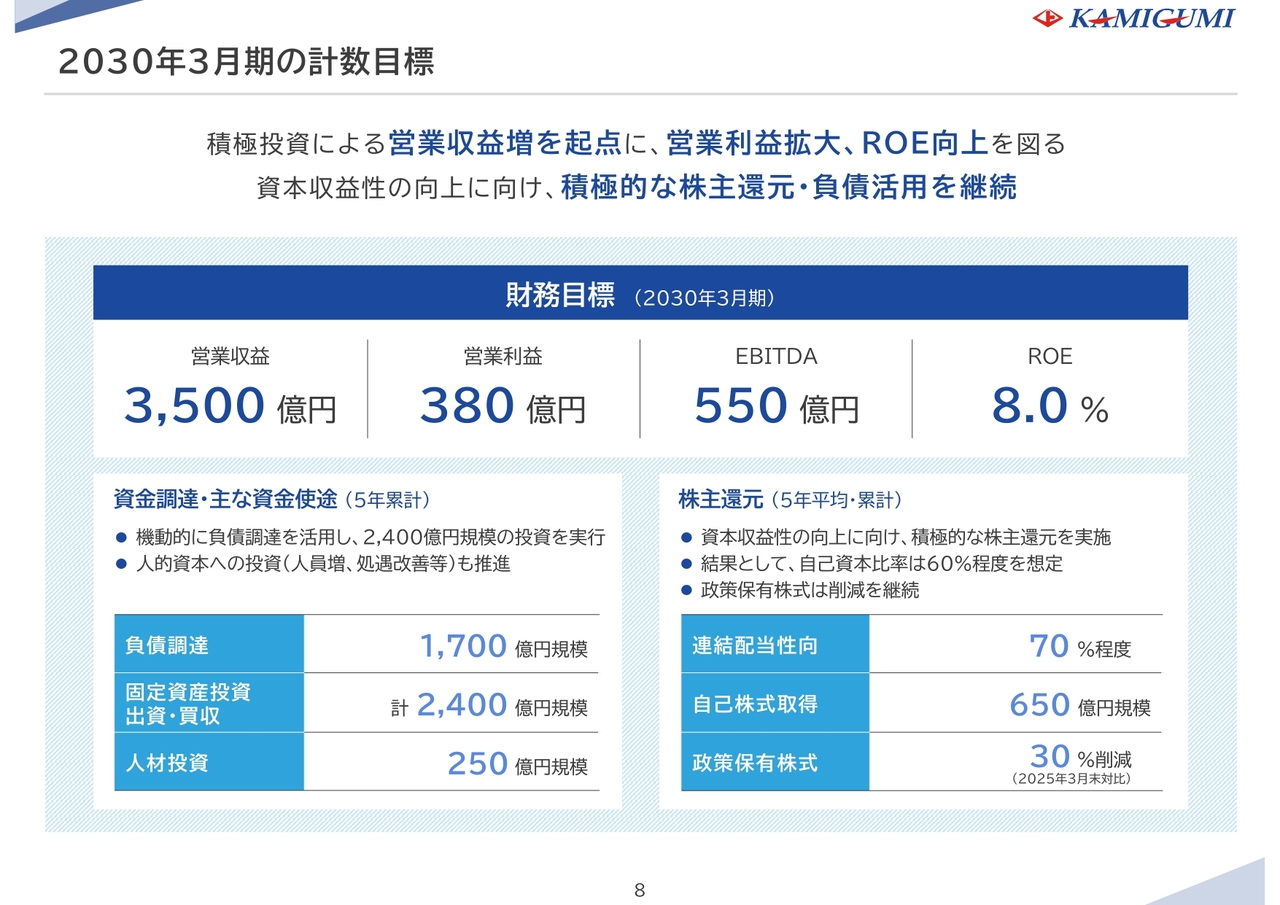Screen dimensions: 1280x905
Task: Click the 固定資産投資 出資・買収 row label
Action: [209, 703]
